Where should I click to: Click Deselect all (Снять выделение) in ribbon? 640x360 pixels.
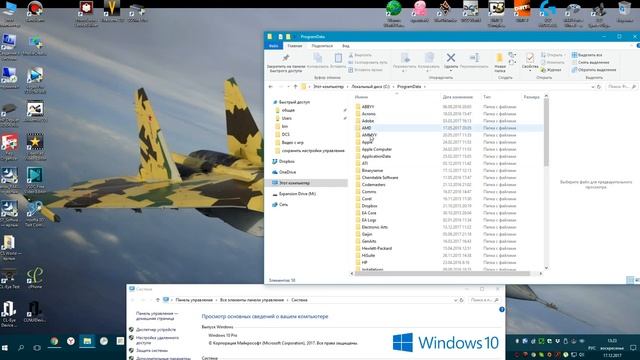click(x=590, y=62)
